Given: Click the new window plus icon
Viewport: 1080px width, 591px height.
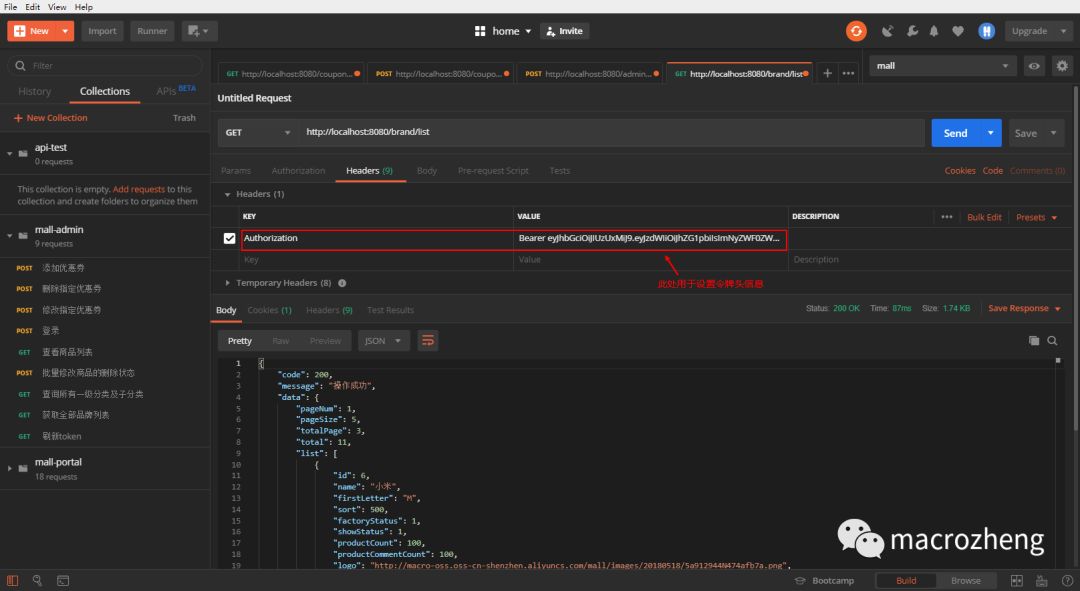Looking at the screenshot, I should coord(199,31).
